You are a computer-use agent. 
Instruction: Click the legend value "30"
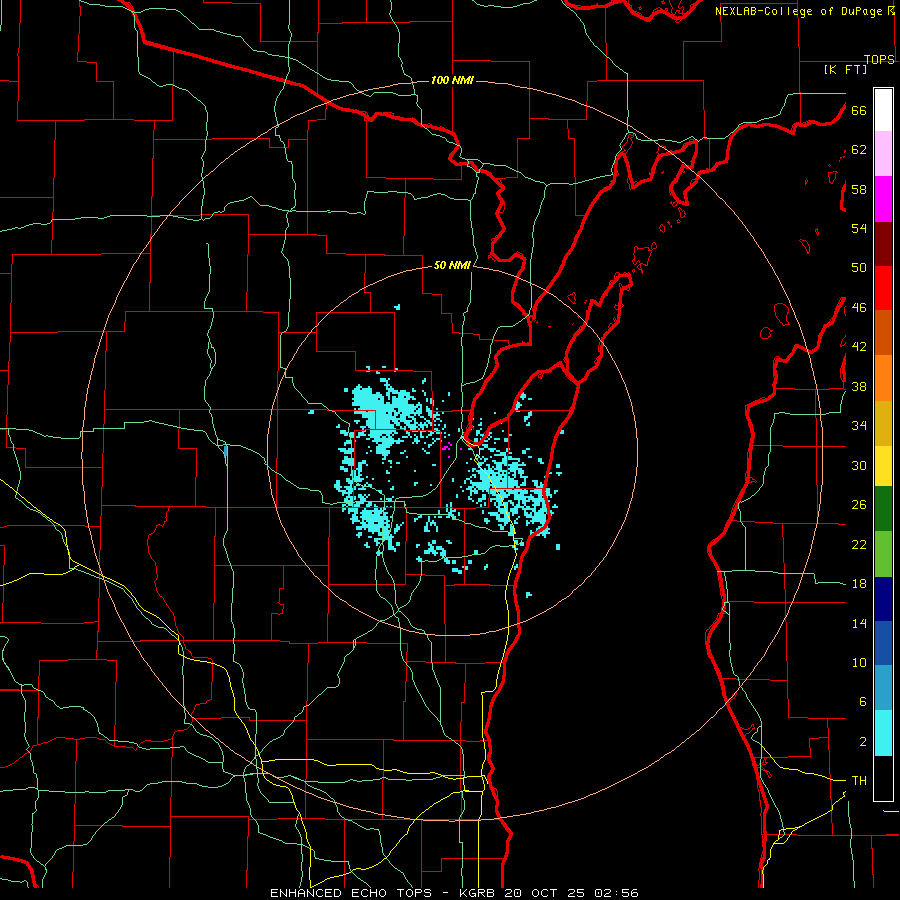(859, 465)
